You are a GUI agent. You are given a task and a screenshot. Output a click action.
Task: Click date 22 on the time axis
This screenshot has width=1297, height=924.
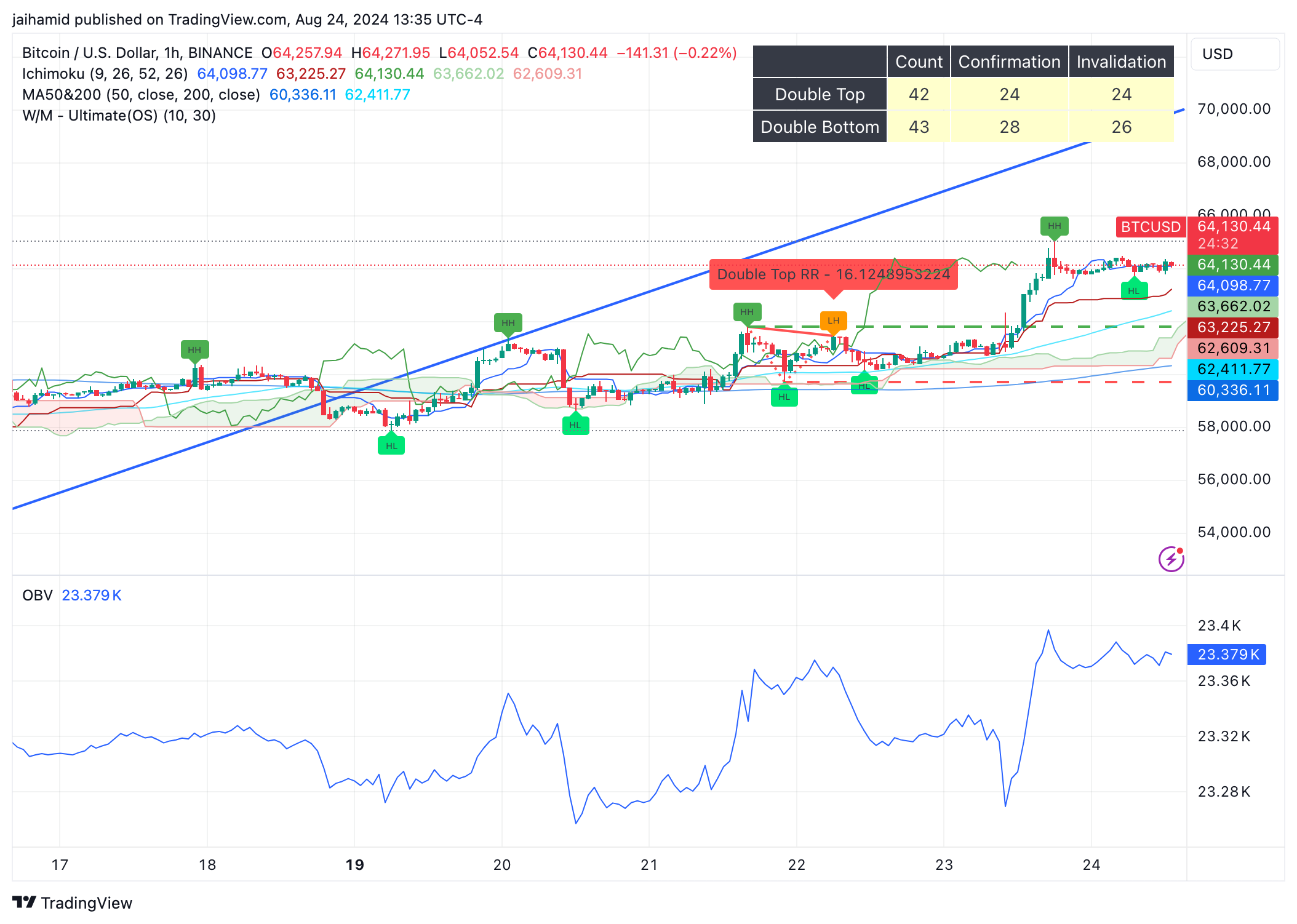point(796,865)
